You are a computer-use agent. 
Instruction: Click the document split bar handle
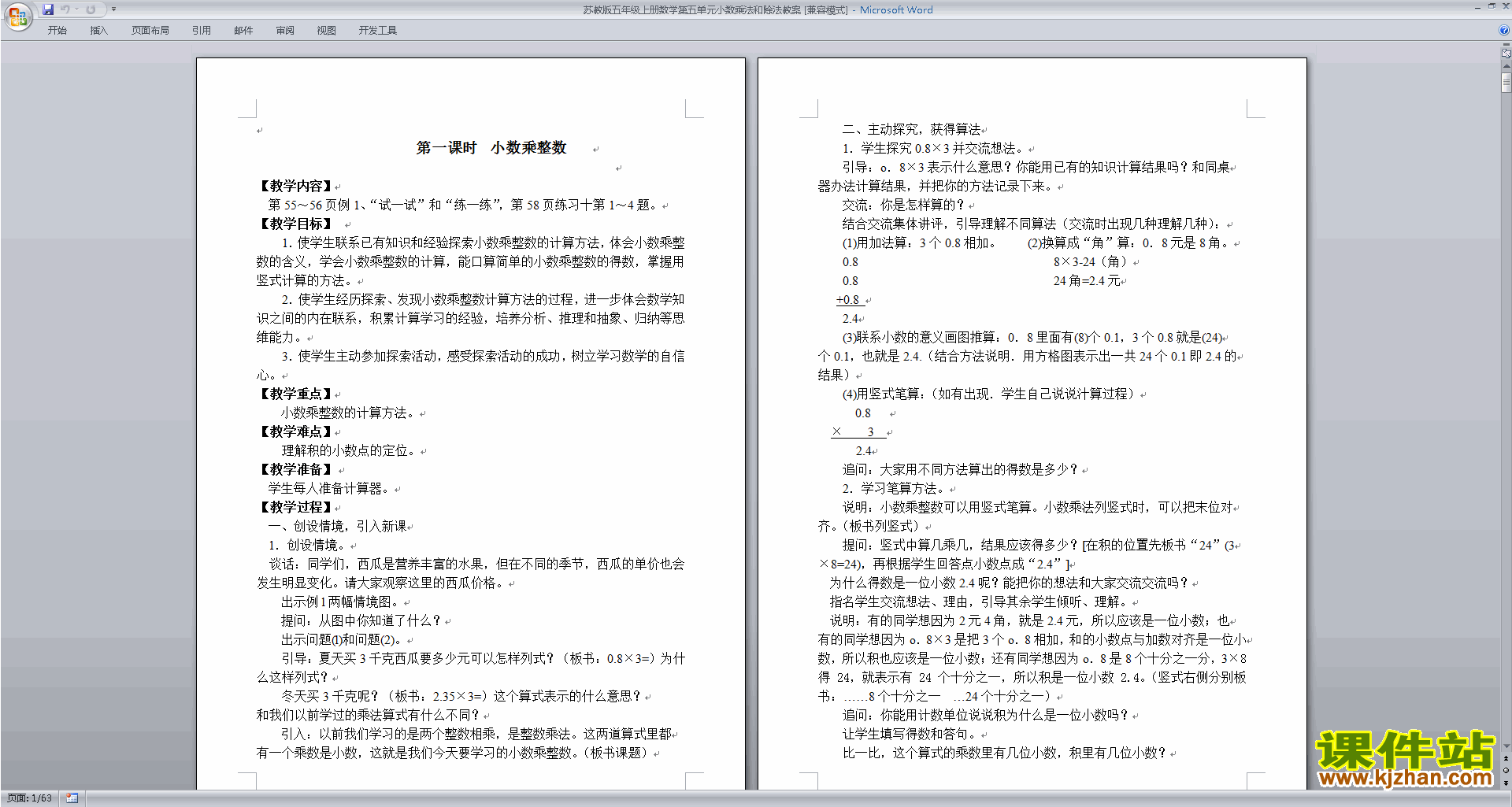pos(1506,46)
